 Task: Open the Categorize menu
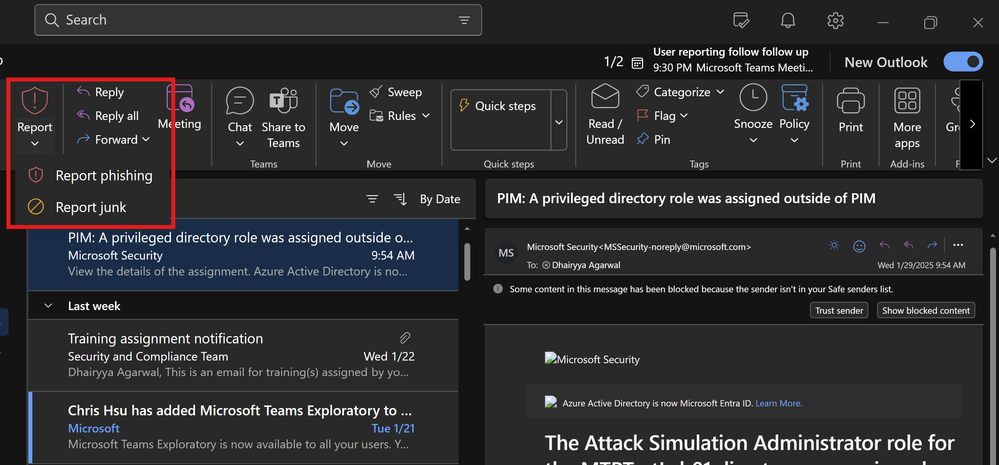680,92
